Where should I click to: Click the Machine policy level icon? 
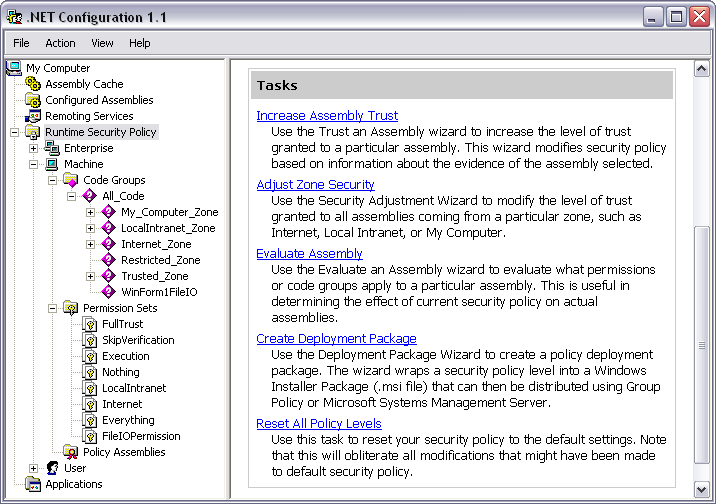(x=52, y=164)
